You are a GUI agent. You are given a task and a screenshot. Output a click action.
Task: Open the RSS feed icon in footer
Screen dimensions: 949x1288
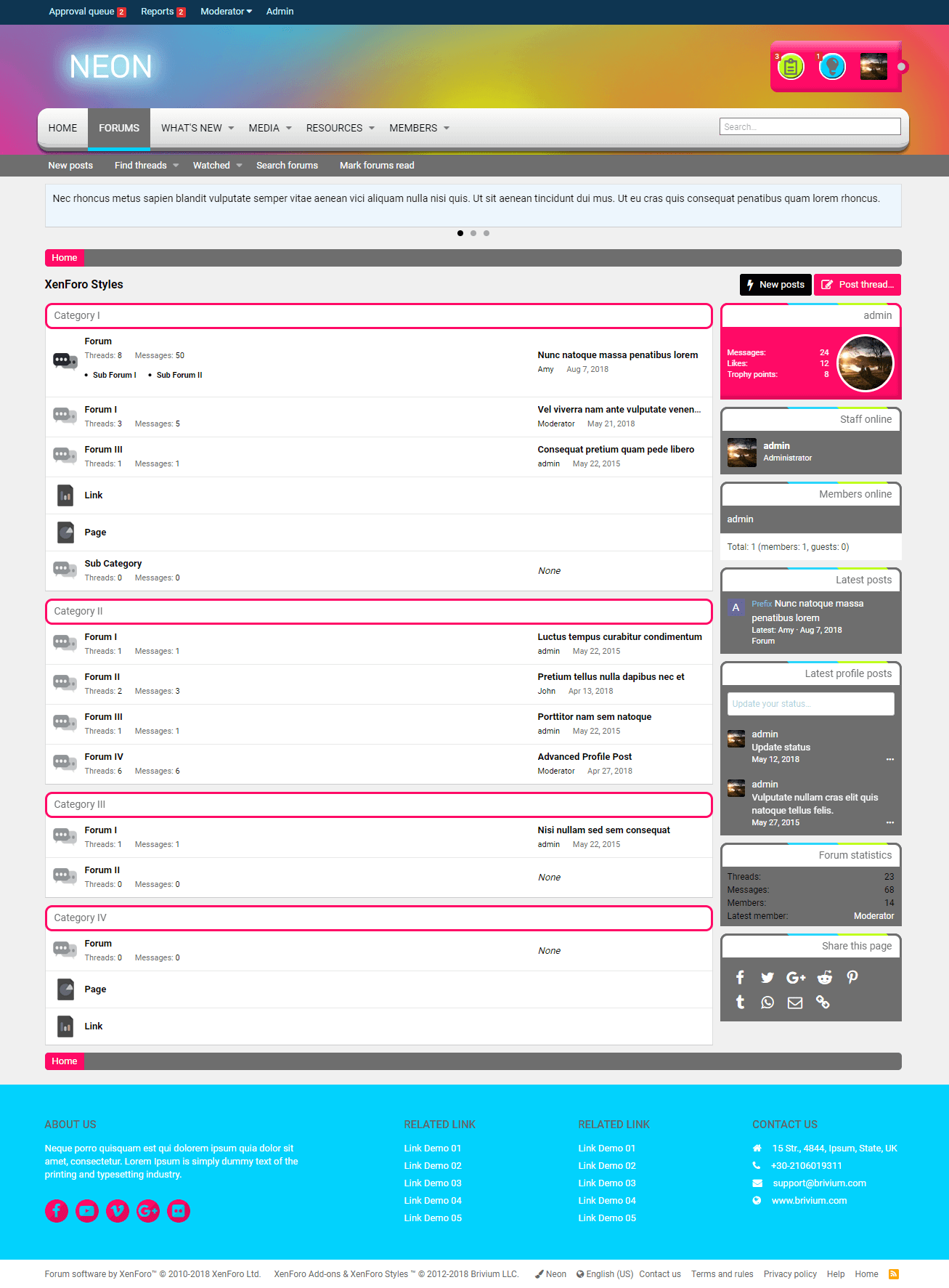(894, 1274)
